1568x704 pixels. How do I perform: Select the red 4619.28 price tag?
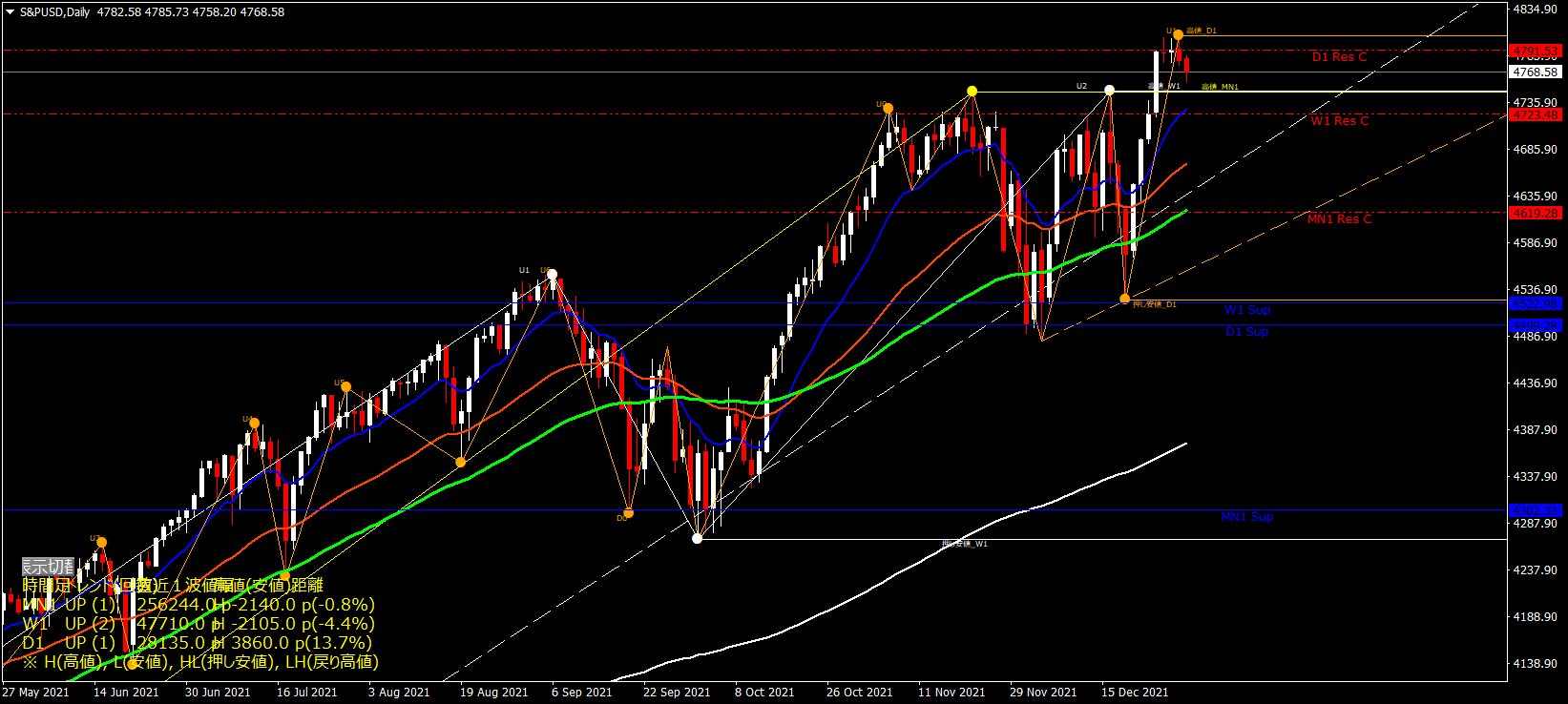coord(1536,213)
